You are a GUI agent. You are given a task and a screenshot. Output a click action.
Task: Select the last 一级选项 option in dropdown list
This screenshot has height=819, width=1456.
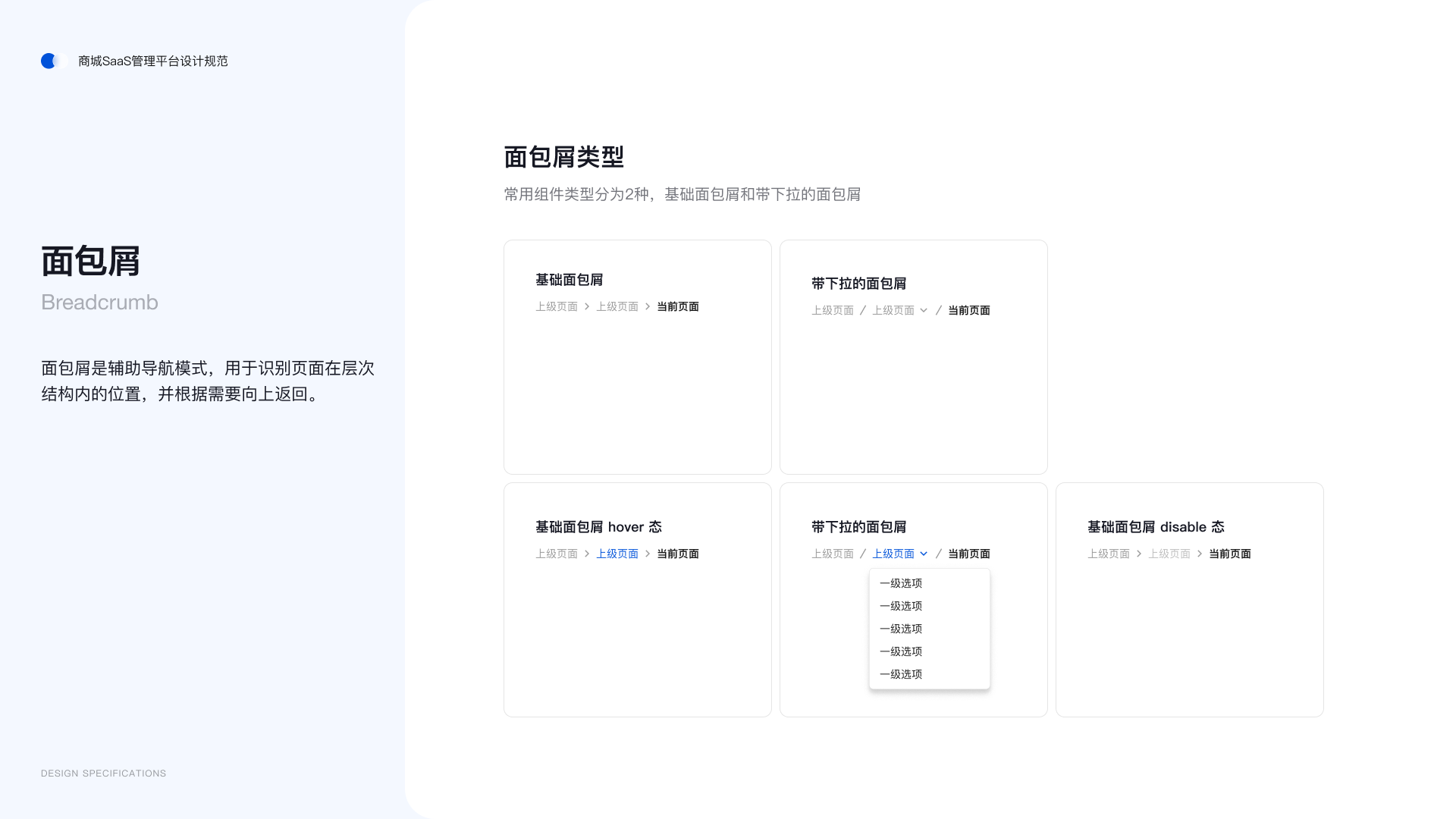pyautogui.click(x=901, y=673)
